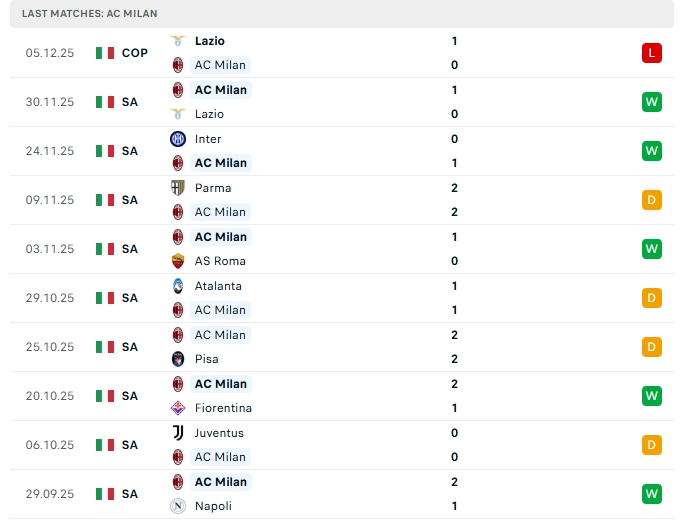The height and width of the screenshot is (522, 682).
Task: Select the COP competition label
Action: pyautogui.click(x=135, y=53)
